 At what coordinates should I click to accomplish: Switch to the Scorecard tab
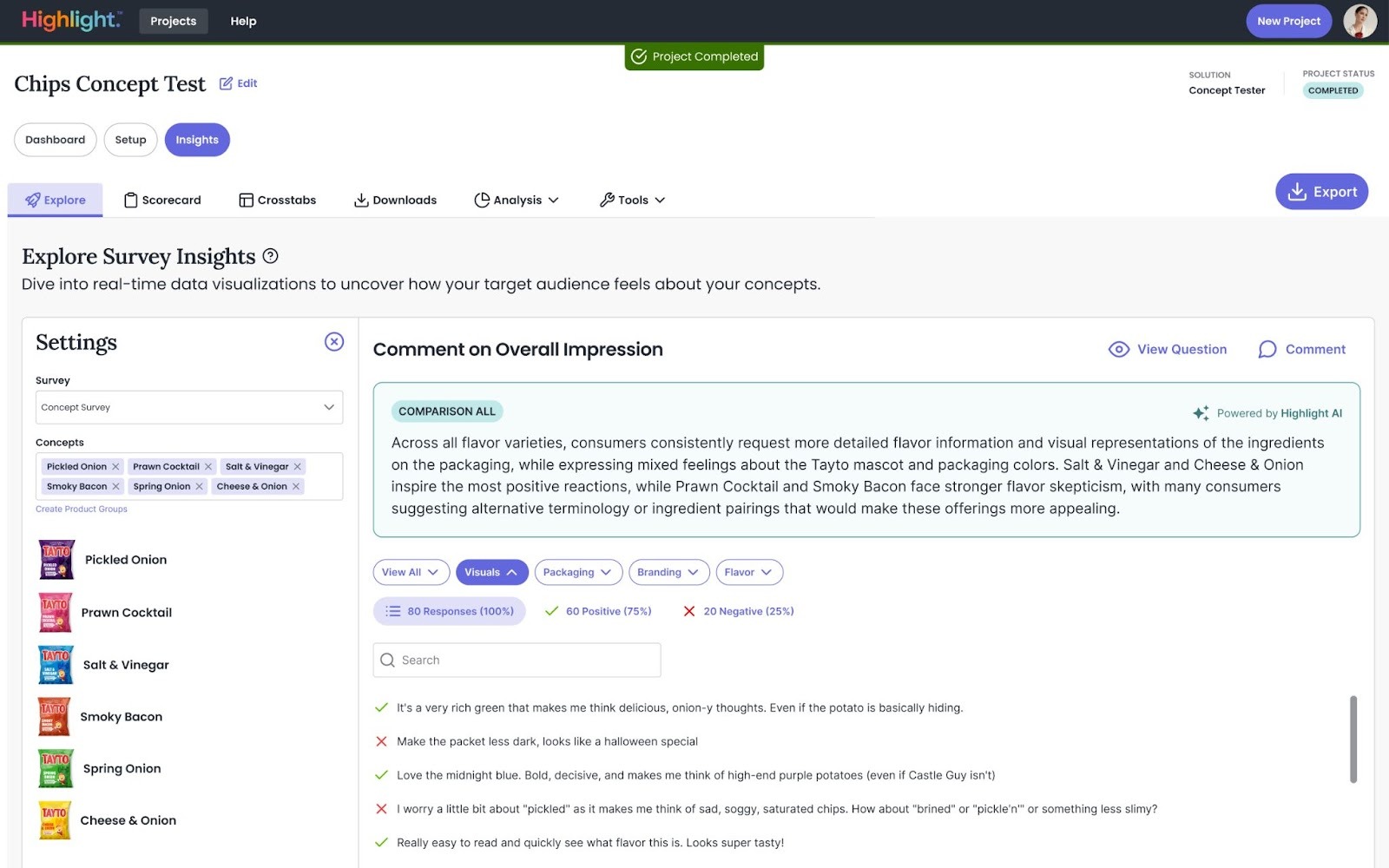(x=162, y=200)
